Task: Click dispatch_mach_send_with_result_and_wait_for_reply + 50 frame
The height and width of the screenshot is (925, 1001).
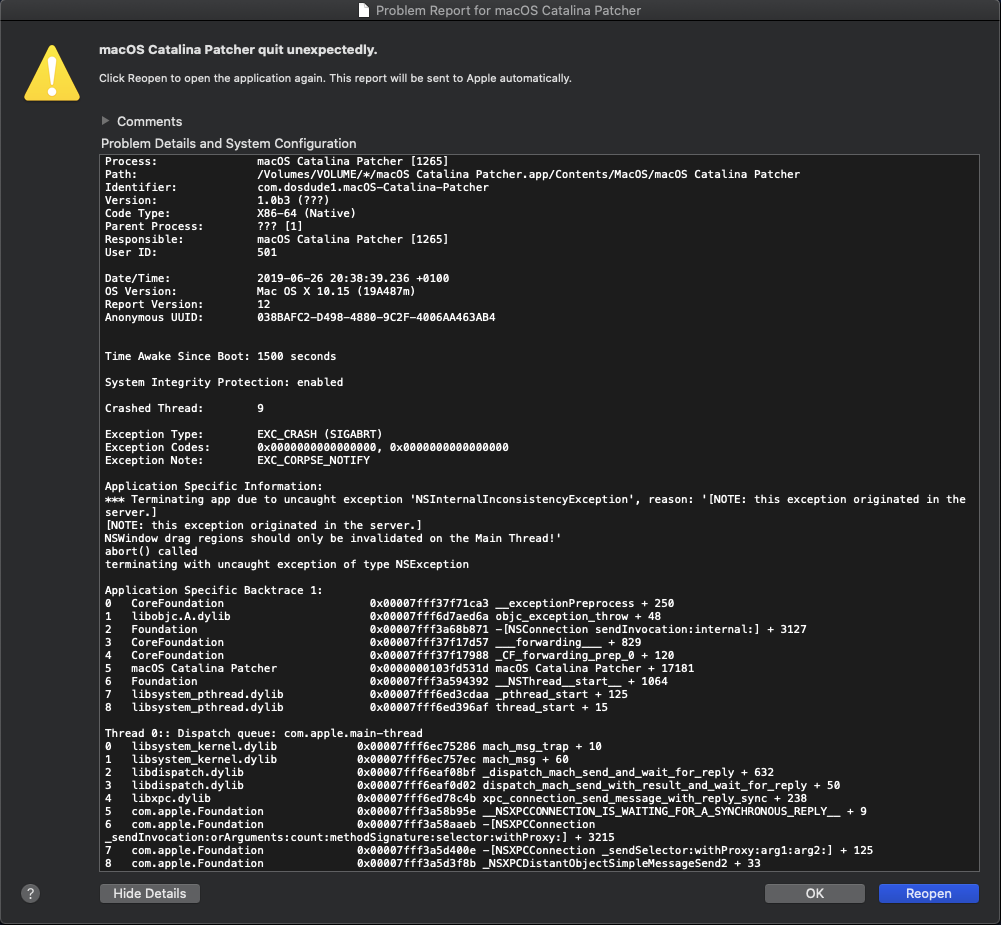Action: (472, 785)
